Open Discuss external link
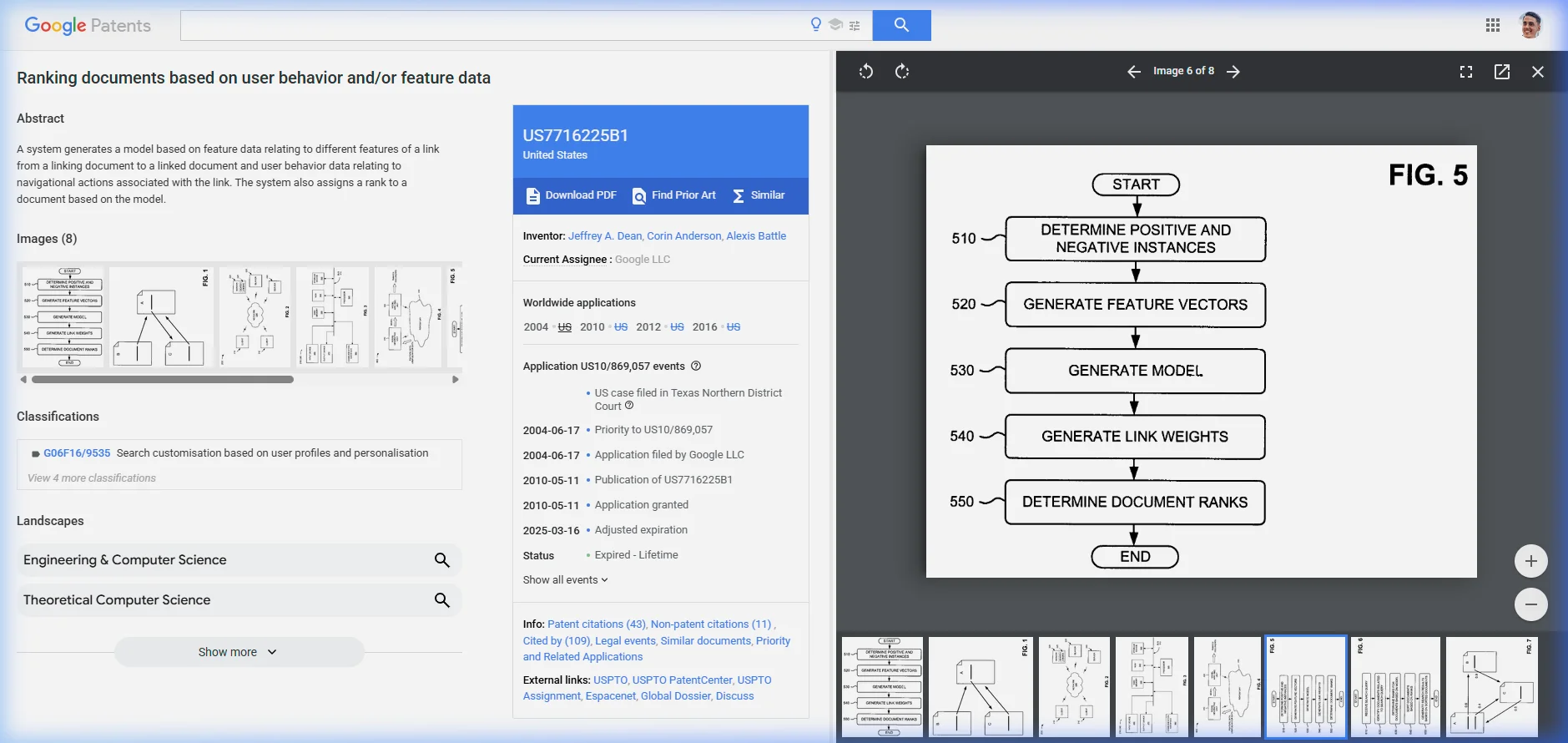This screenshot has height=743, width=1568. (x=734, y=696)
